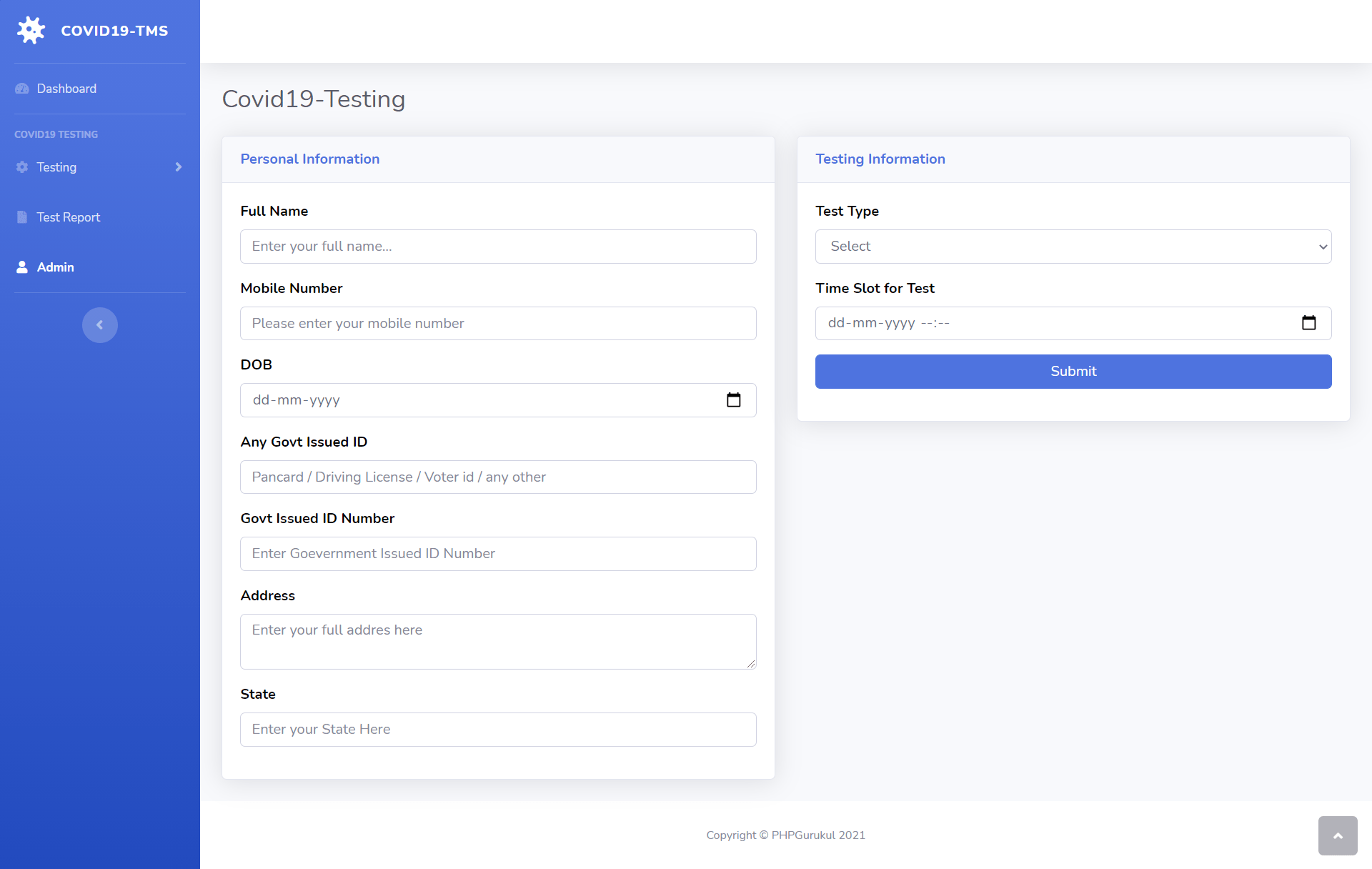
Task: Click the State input field
Action: click(x=498, y=730)
